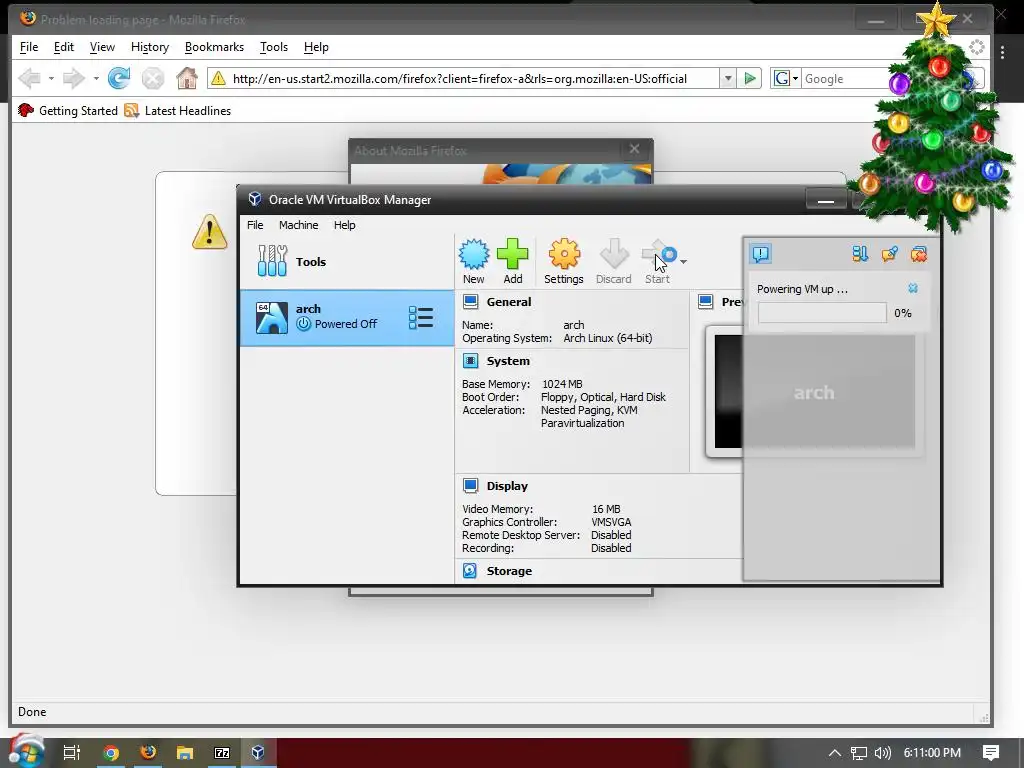The height and width of the screenshot is (768, 1024).
Task: Cancel the Powering VM up notification
Action: pyautogui.click(x=913, y=289)
